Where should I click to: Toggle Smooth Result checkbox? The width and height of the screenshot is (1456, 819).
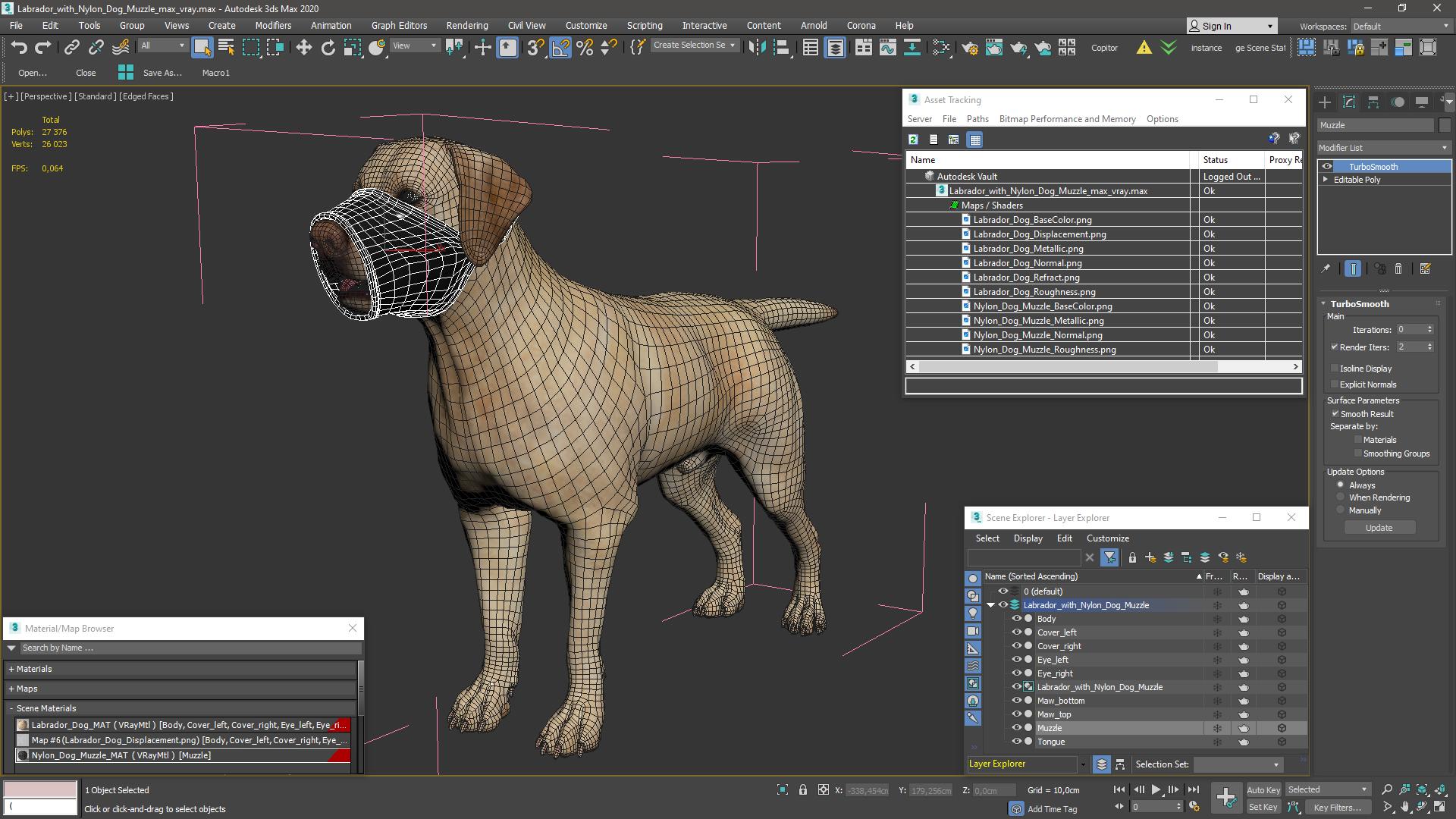click(x=1335, y=414)
